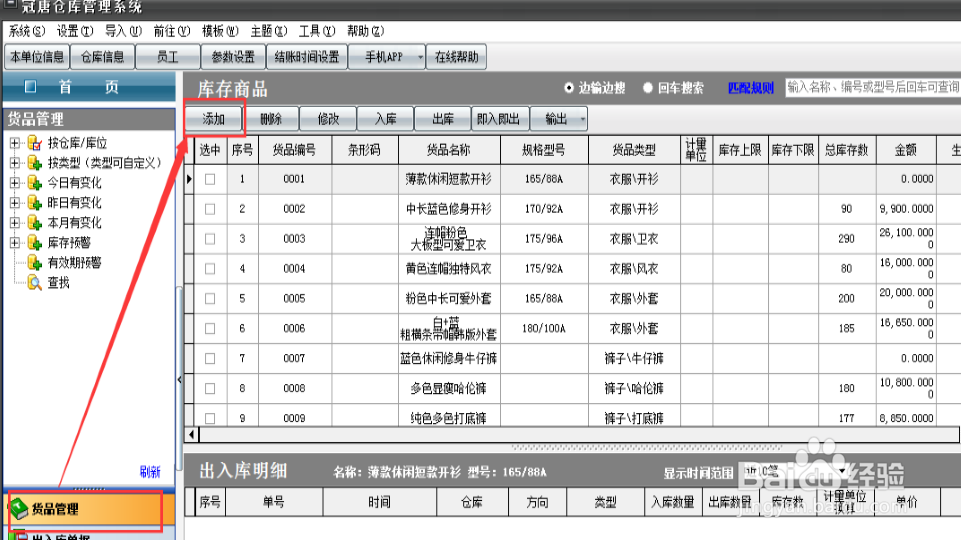This screenshot has height=540, width=961.
Task: Click the 本月有变化 folder icon
Action: (35, 222)
